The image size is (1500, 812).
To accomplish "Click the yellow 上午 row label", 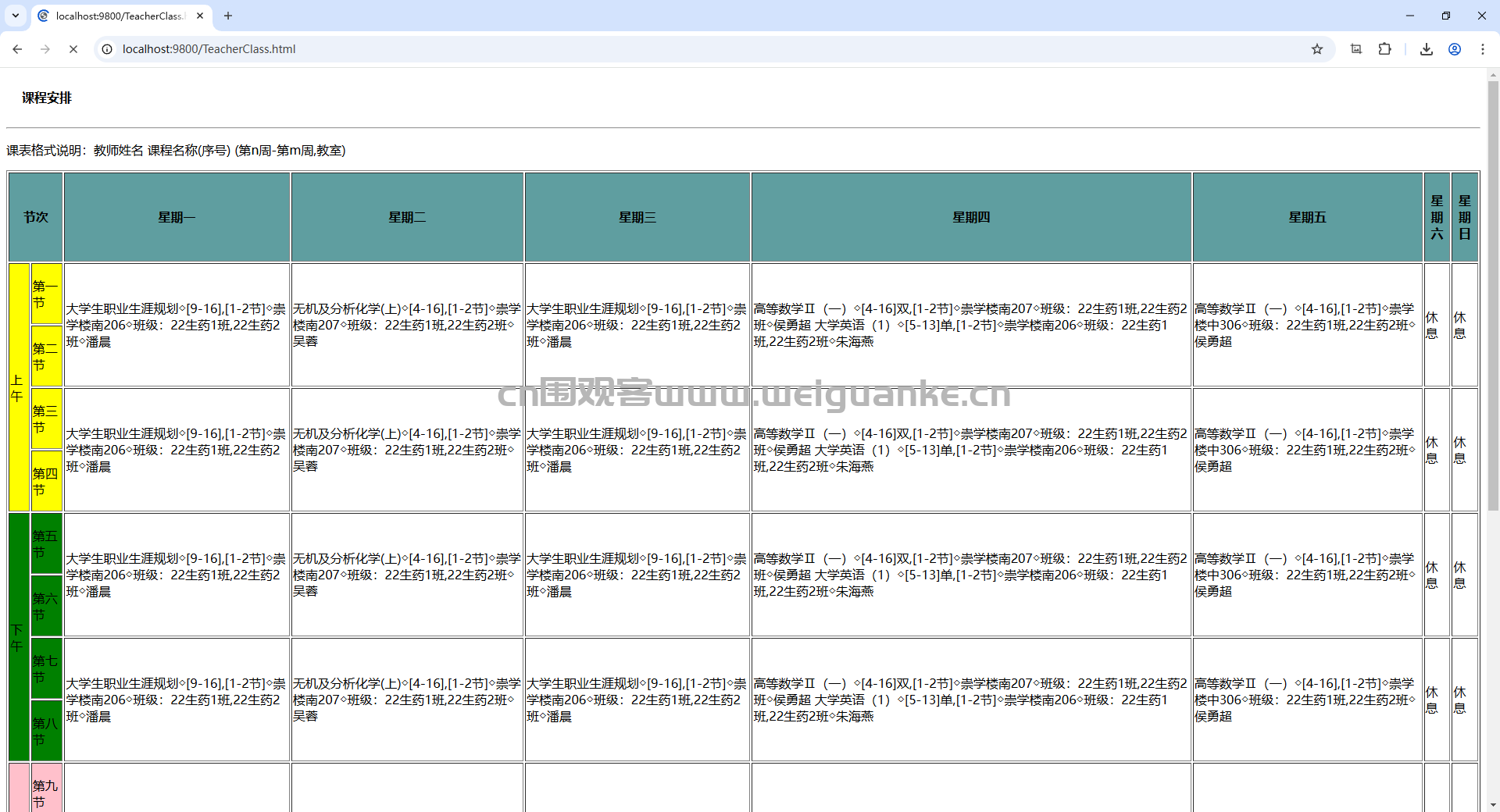I will click(19, 387).
